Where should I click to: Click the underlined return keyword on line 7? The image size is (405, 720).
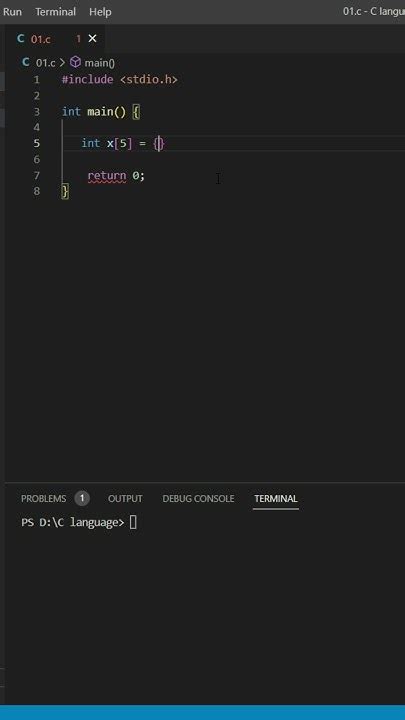pos(107,175)
